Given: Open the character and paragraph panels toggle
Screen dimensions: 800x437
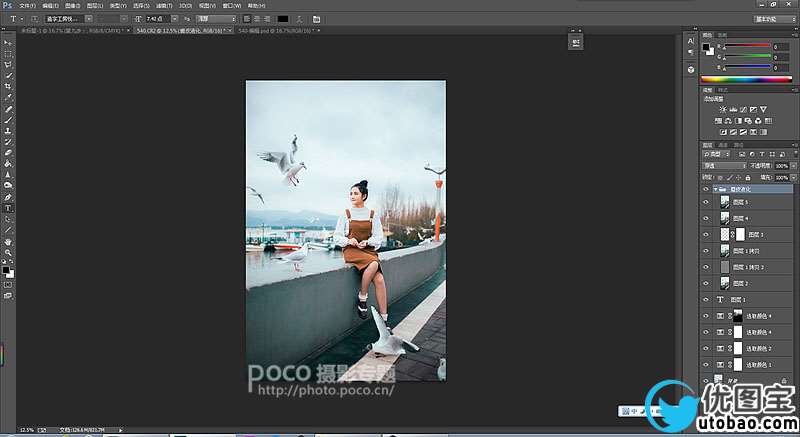Looking at the screenshot, I should pyautogui.click(x=316, y=19).
